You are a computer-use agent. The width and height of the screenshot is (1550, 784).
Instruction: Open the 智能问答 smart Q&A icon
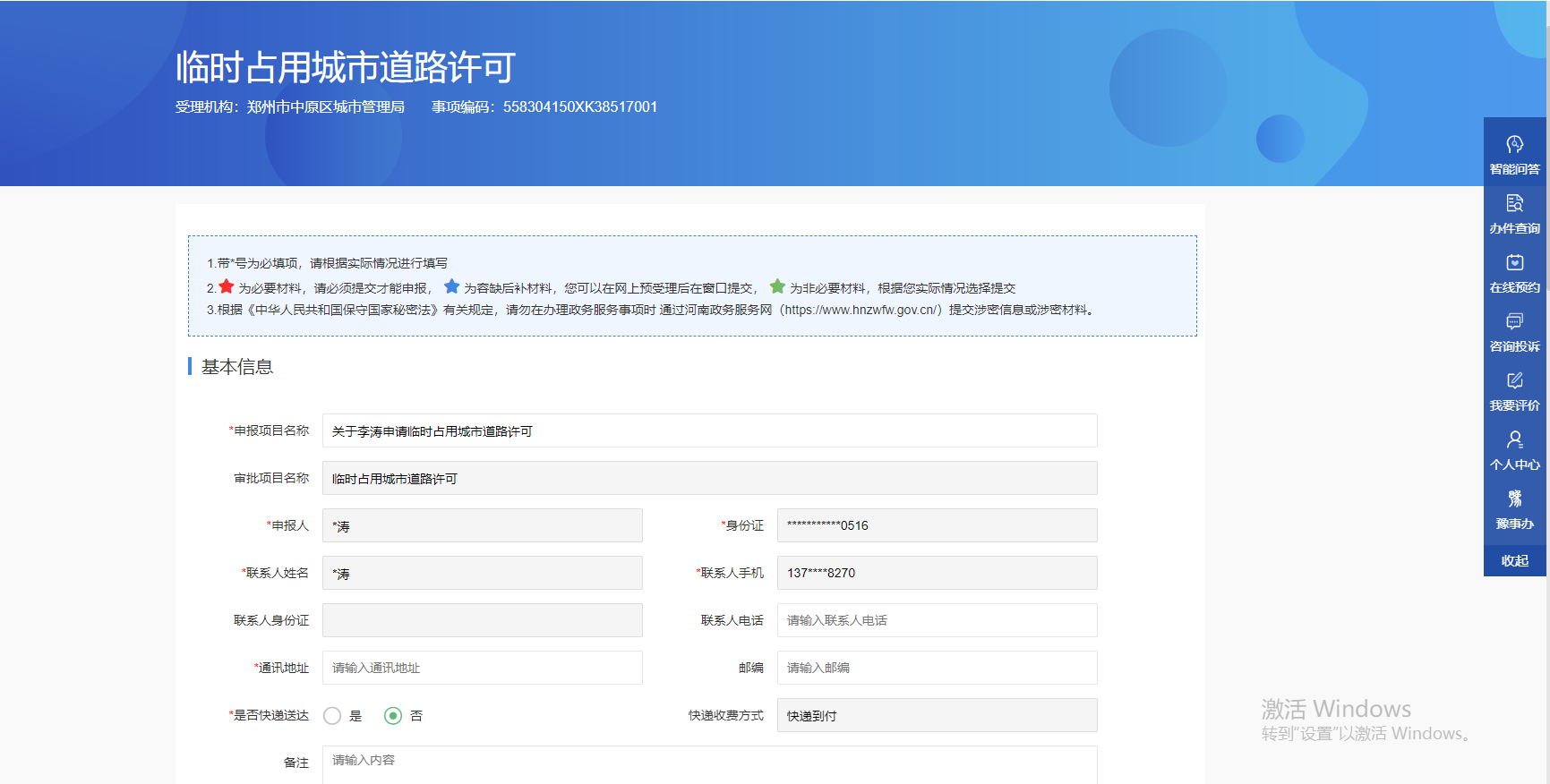coord(1514,154)
